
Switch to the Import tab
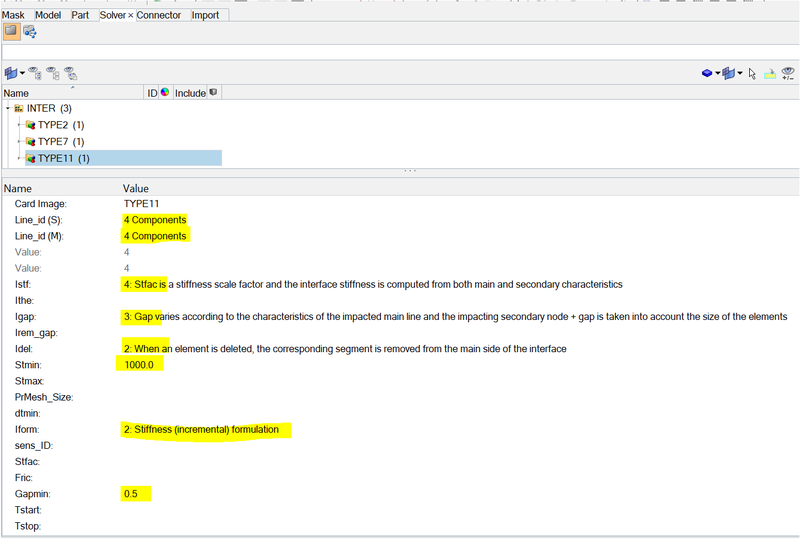tap(205, 15)
